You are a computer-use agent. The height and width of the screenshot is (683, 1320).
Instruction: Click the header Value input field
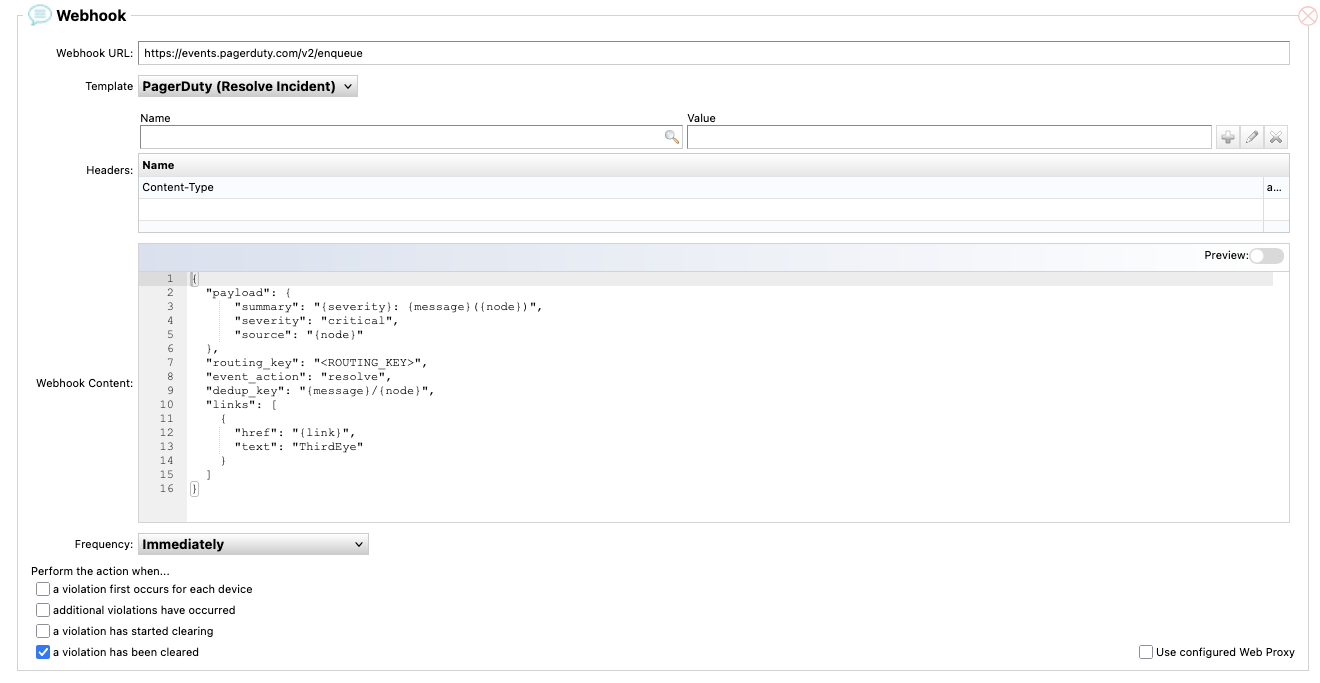[949, 137]
